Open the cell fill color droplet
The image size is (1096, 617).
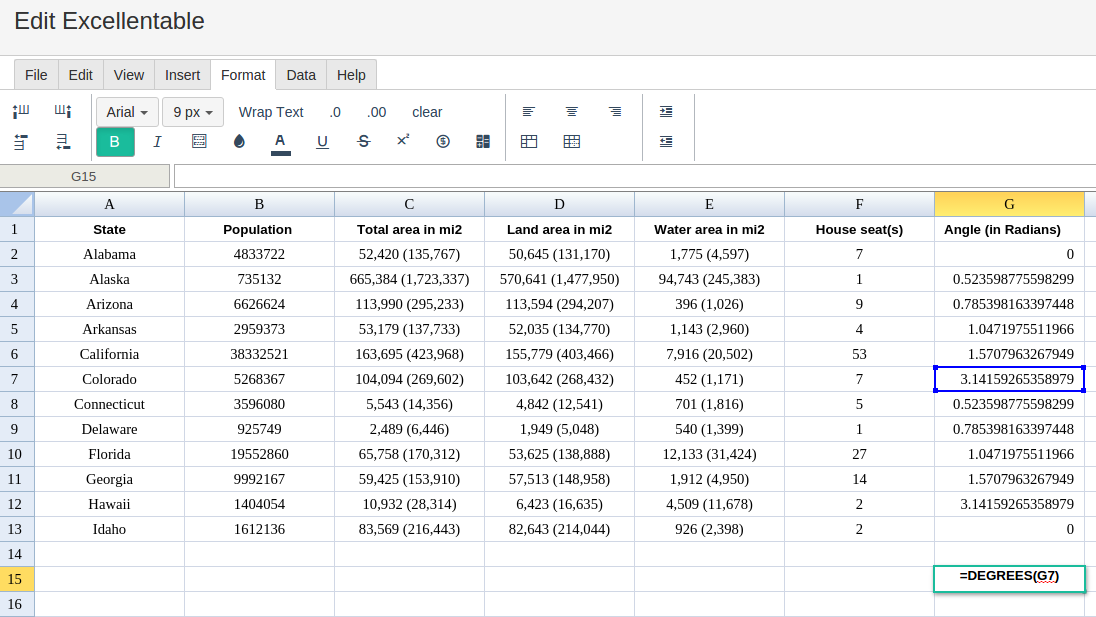(239, 142)
